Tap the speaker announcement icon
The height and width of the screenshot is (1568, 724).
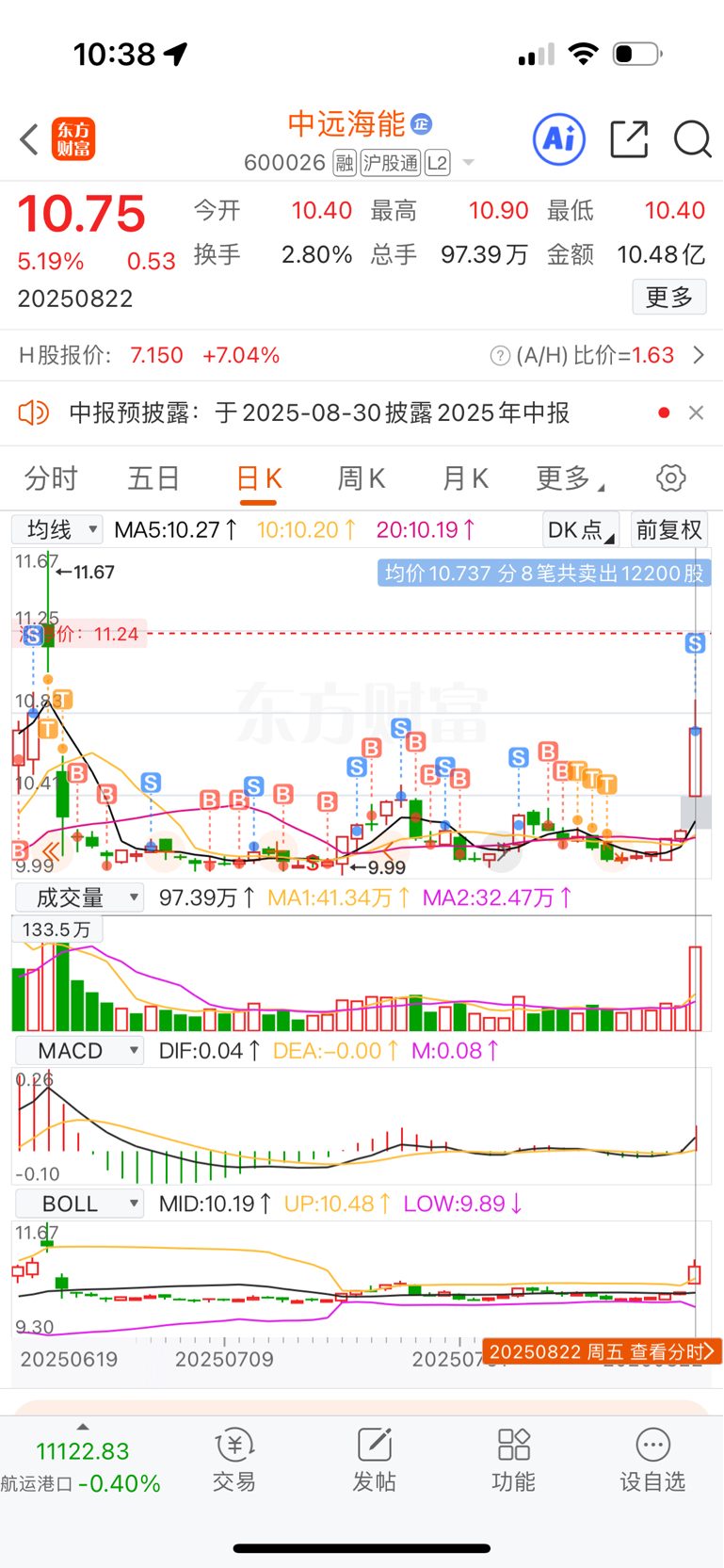point(34,412)
